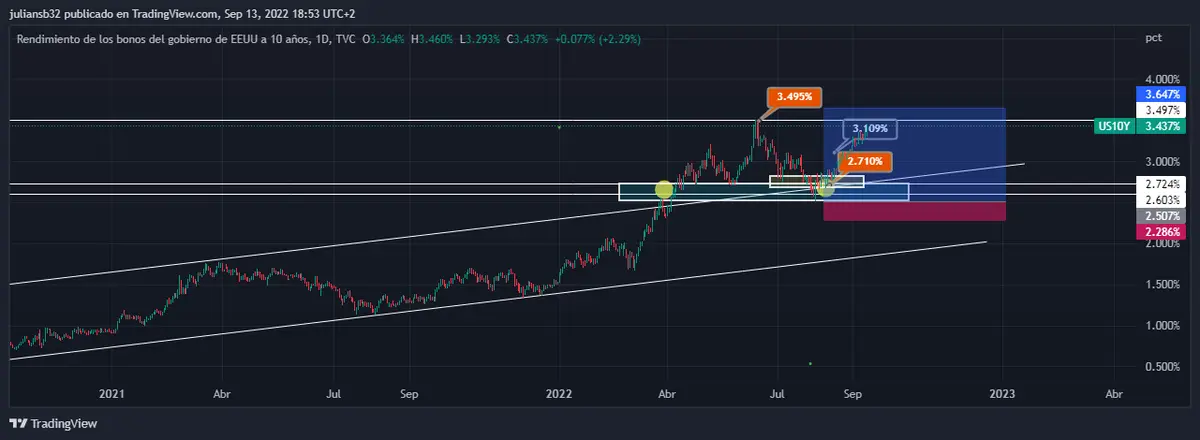
Task: Select the yellow circle marker near April 2022
Action: [664, 189]
